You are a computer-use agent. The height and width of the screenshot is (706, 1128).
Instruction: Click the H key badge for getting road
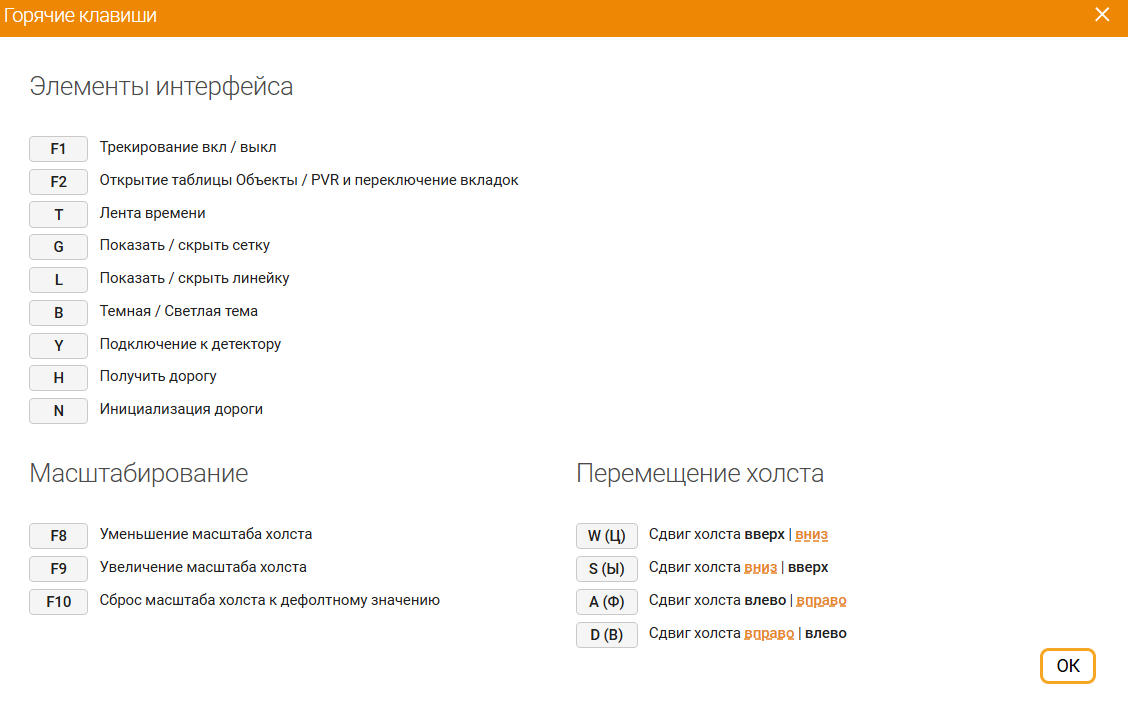coord(58,377)
